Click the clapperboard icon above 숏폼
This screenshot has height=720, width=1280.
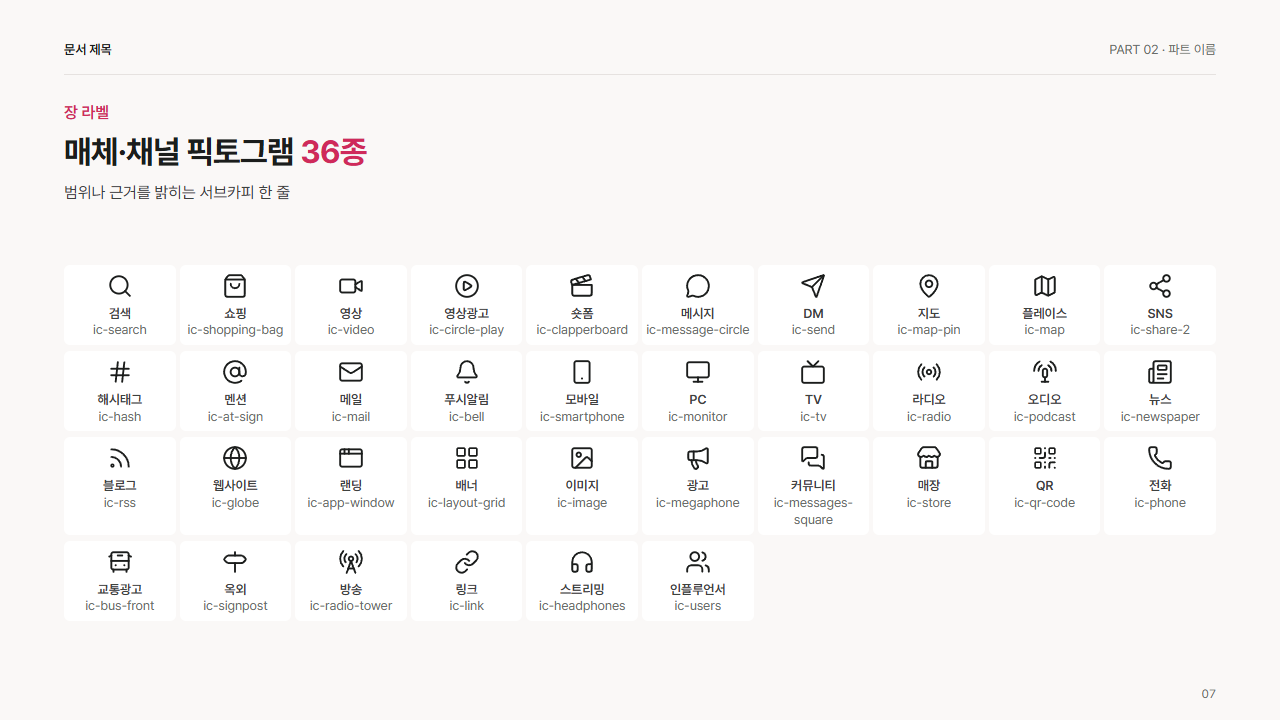[x=582, y=286]
